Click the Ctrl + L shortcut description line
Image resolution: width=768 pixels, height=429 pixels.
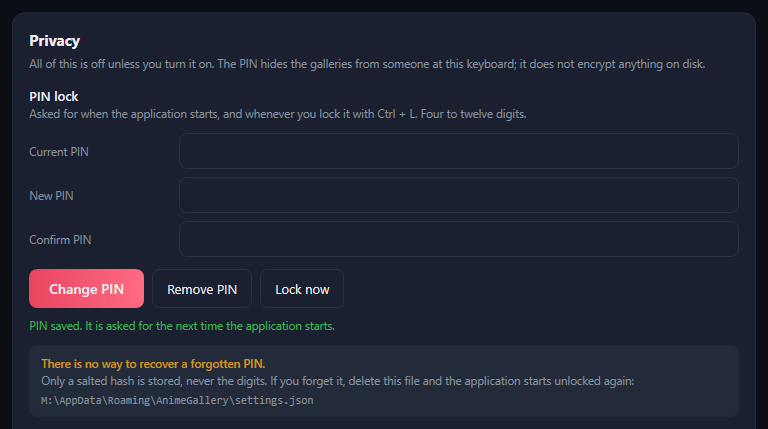(278, 114)
